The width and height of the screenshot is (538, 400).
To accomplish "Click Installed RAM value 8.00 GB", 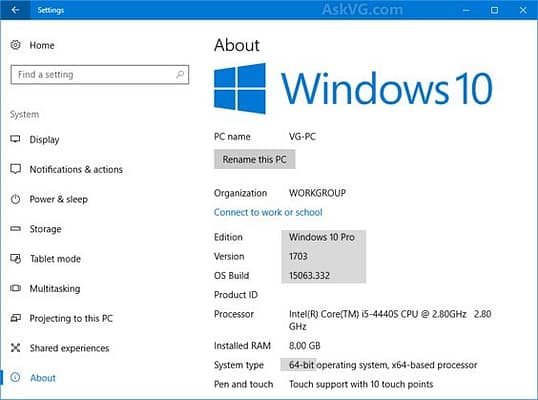I will point(305,345).
